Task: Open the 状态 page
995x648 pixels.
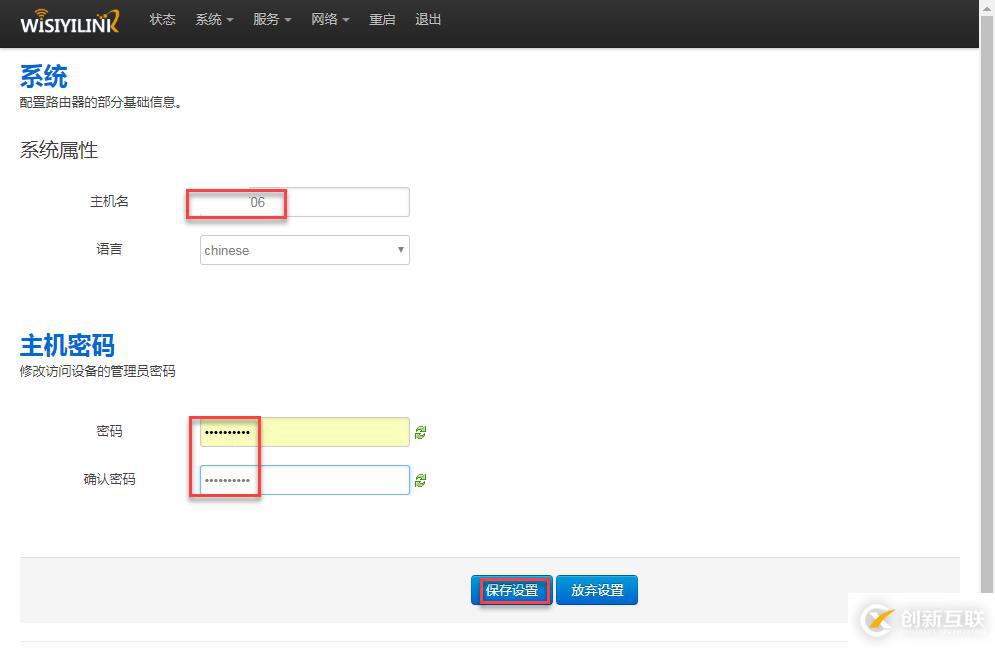Action: pos(162,20)
